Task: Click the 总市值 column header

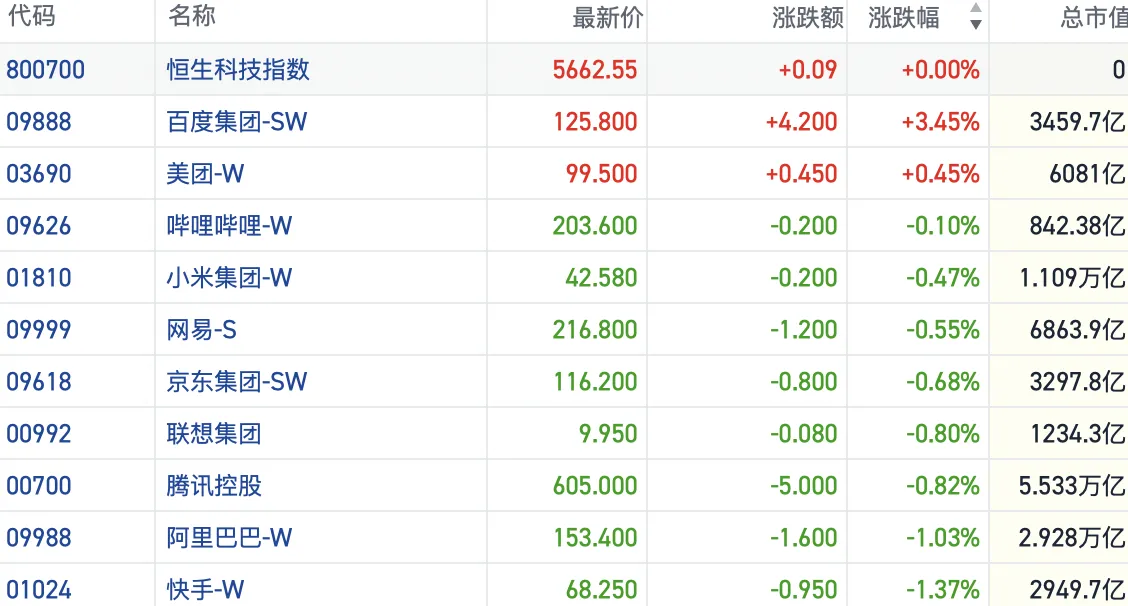Action: [x=1093, y=18]
